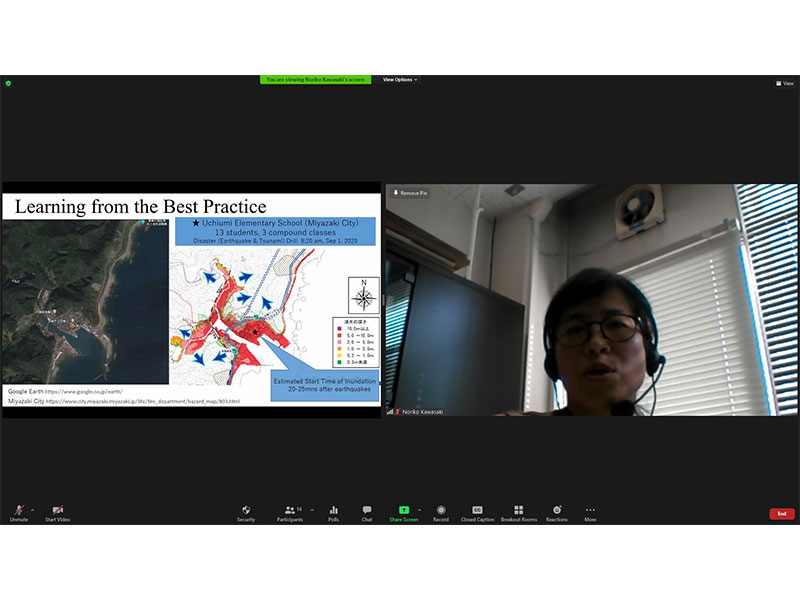The width and height of the screenshot is (800, 600).
Task: Open the Chat panel
Action: pyautogui.click(x=367, y=512)
